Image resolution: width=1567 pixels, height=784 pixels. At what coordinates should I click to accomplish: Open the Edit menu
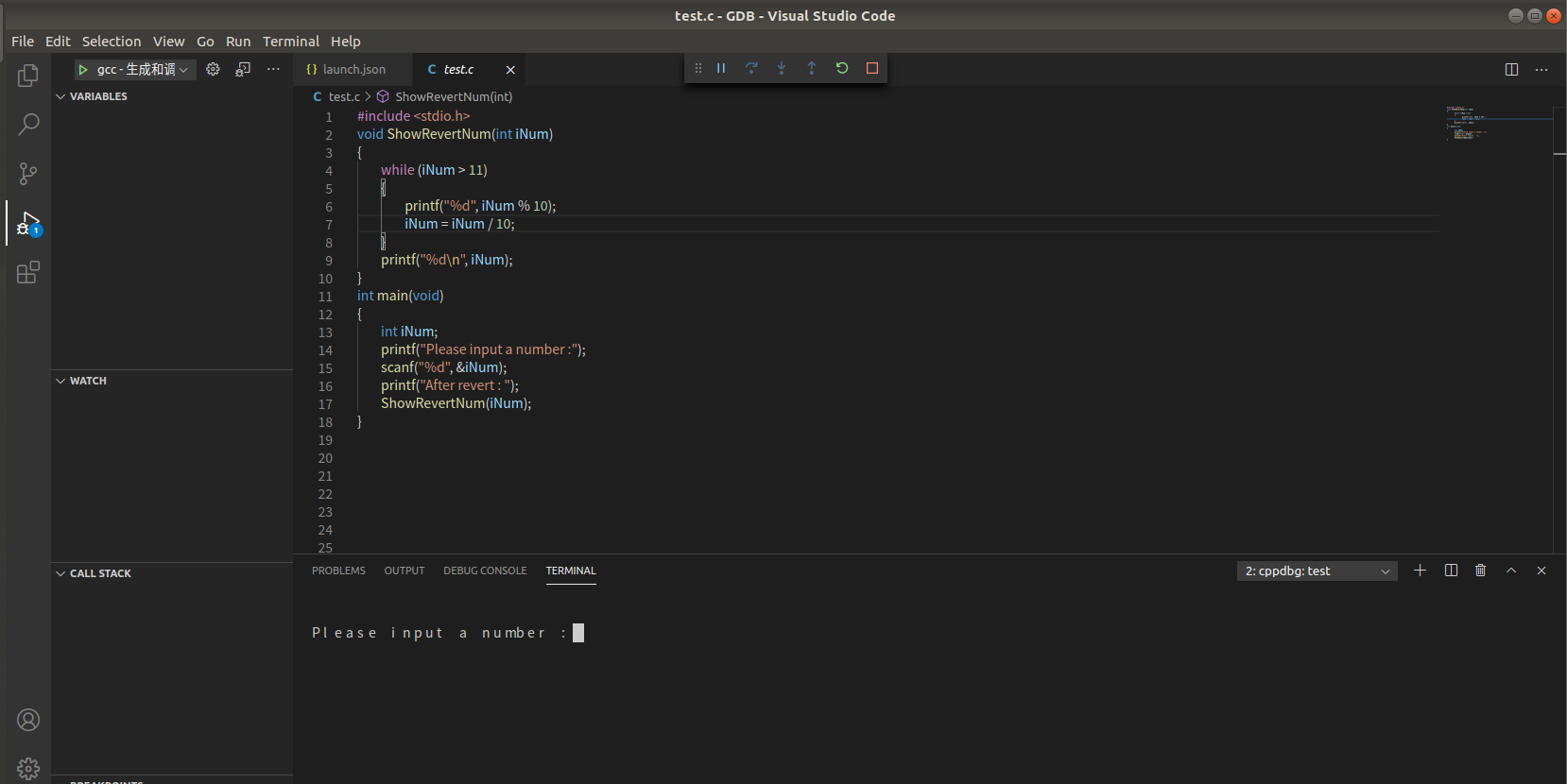58,41
